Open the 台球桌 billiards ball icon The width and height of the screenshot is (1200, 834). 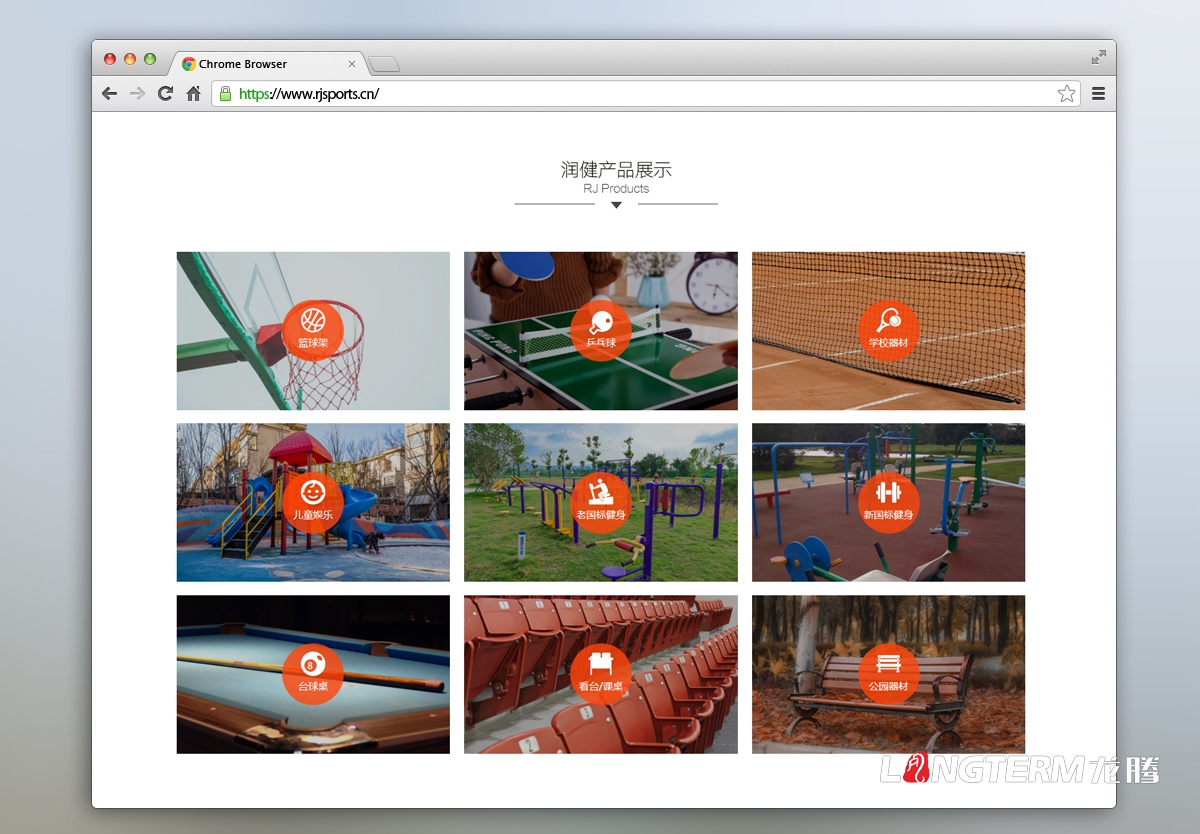(x=313, y=672)
